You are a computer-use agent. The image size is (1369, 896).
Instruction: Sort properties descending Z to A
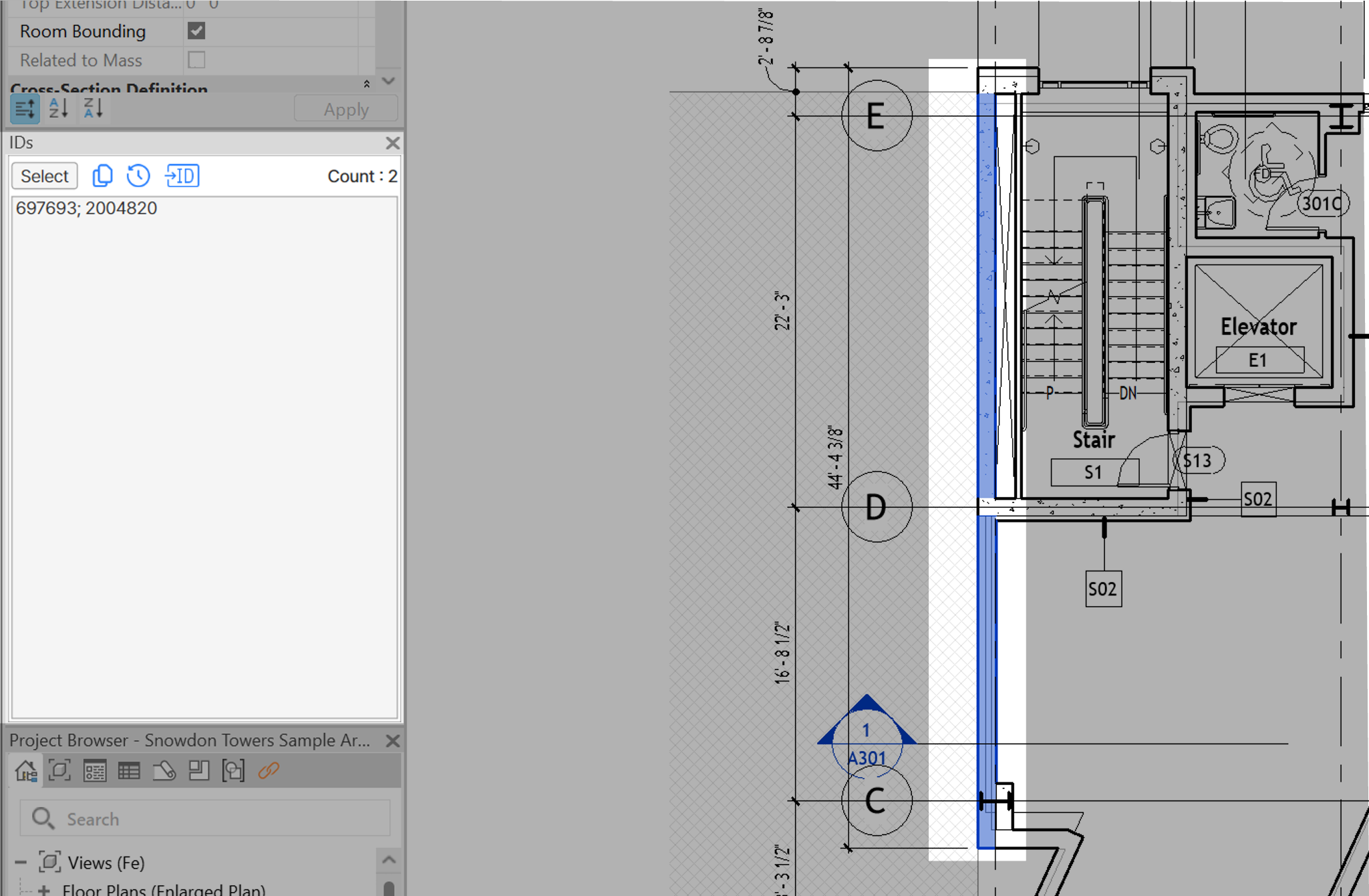click(x=94, y=108)
